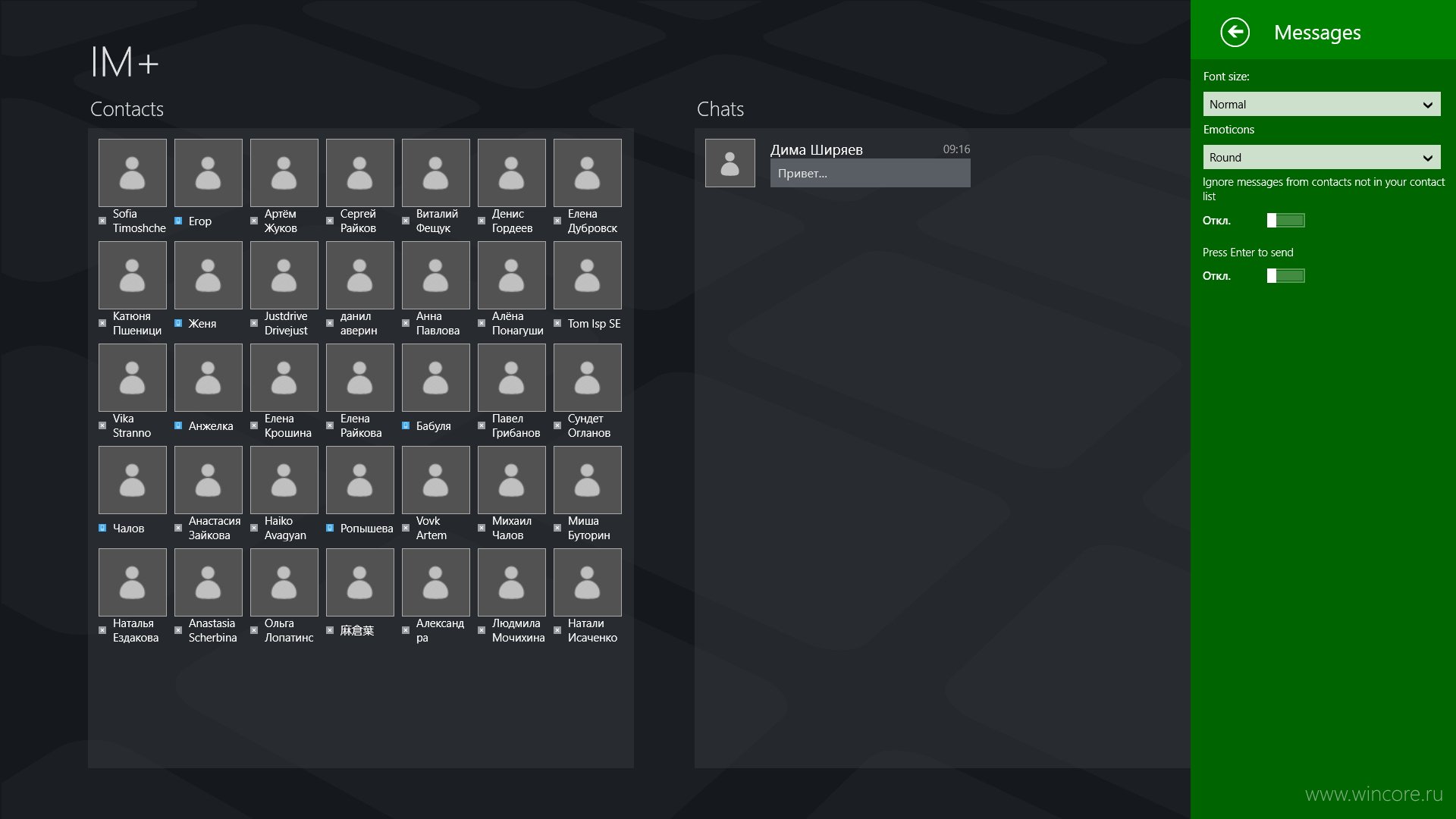Select Haiko Avagyan avatar tile
The width and height of the screenshot is (1456, 819).
coord(284,480)
